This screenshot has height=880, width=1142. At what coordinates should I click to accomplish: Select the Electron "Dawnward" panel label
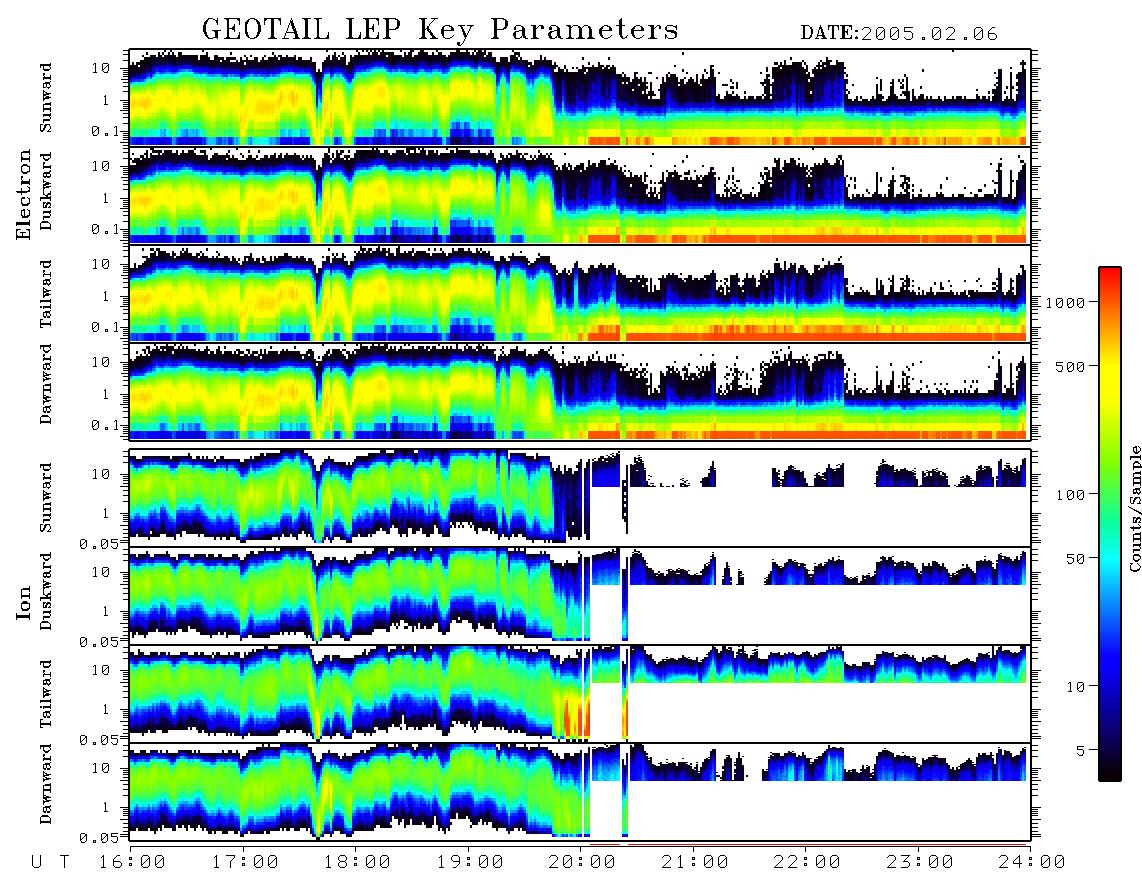[46, 385]
